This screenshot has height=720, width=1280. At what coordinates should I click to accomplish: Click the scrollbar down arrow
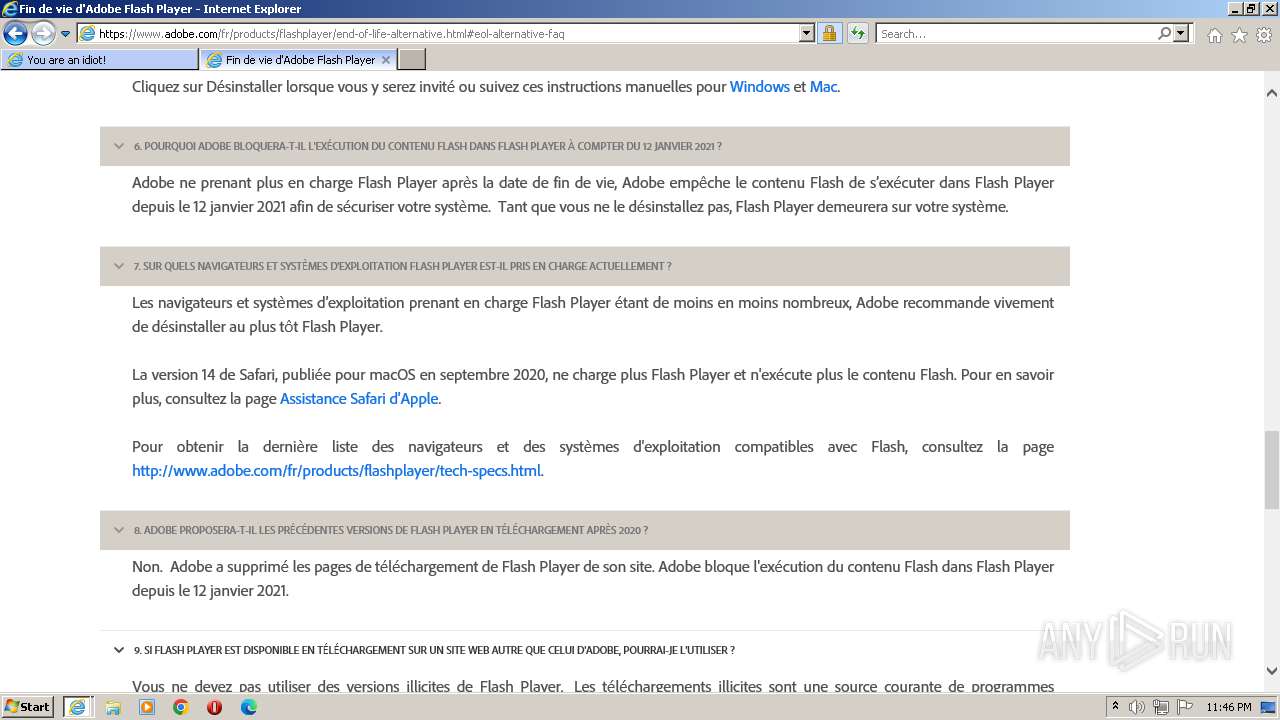1271,671
